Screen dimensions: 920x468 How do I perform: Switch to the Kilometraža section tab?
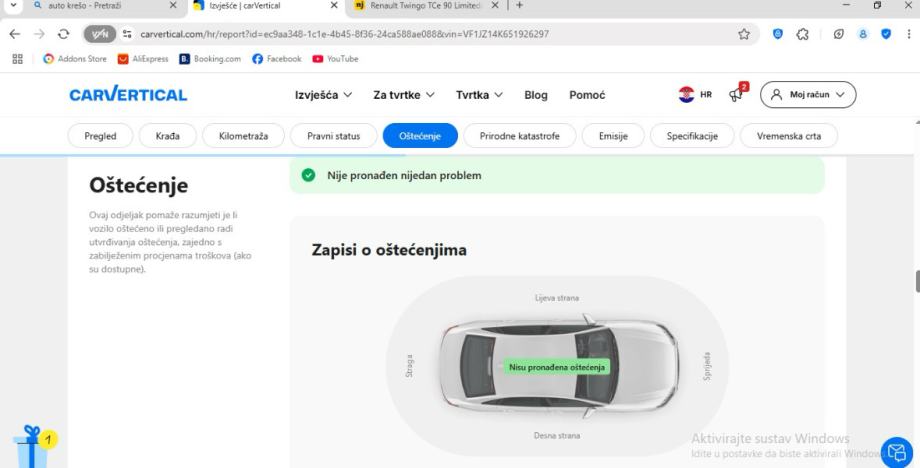click(x=243, y=136)
